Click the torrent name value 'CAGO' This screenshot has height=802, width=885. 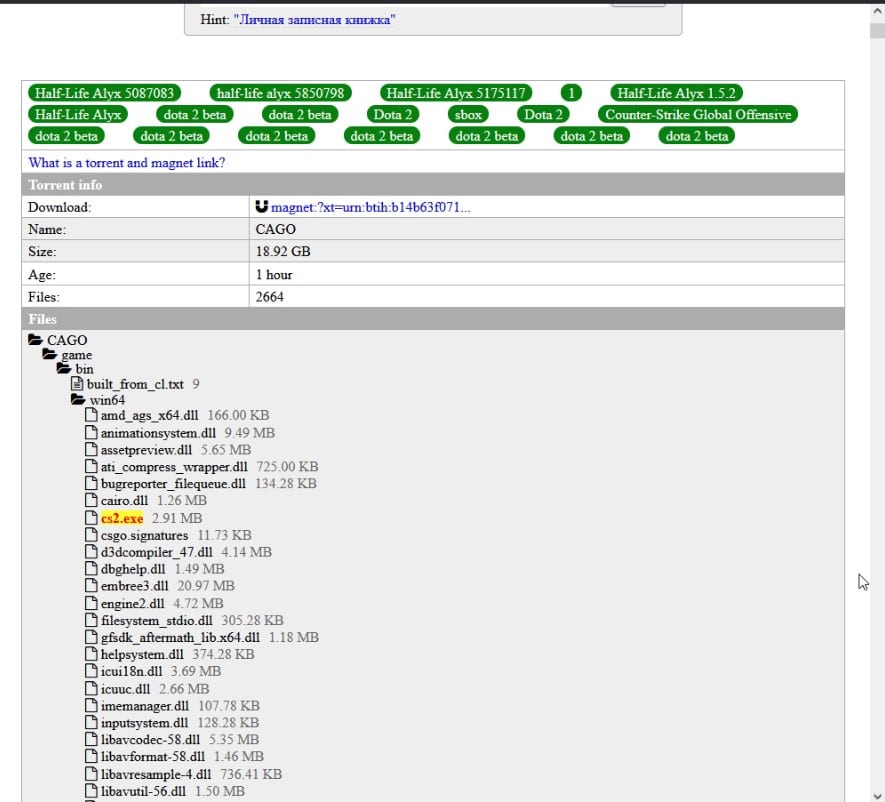click(x=275, y=229)
